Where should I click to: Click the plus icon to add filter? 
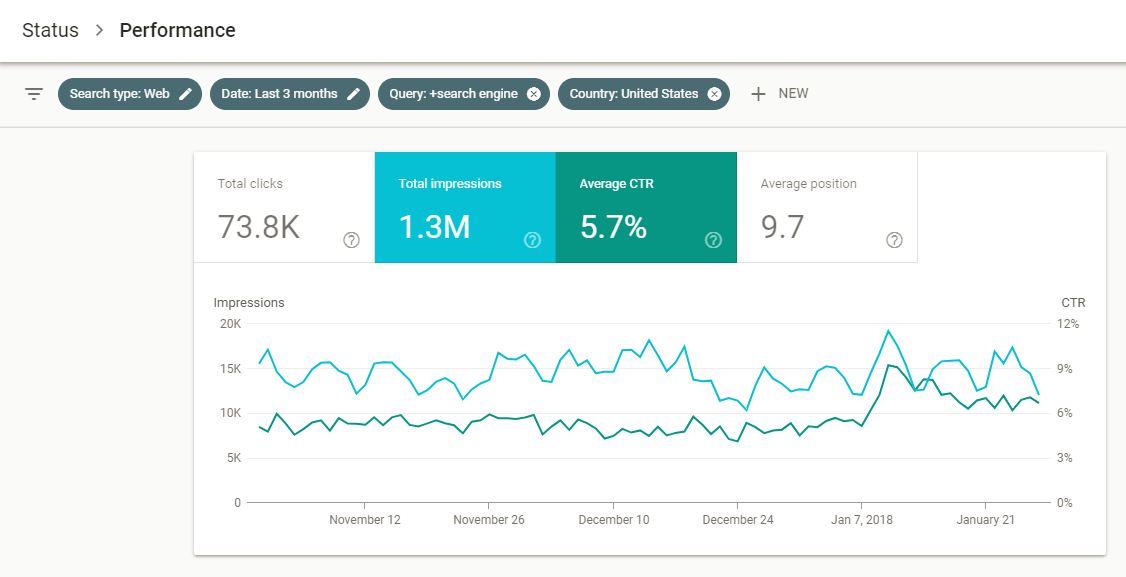758,94
